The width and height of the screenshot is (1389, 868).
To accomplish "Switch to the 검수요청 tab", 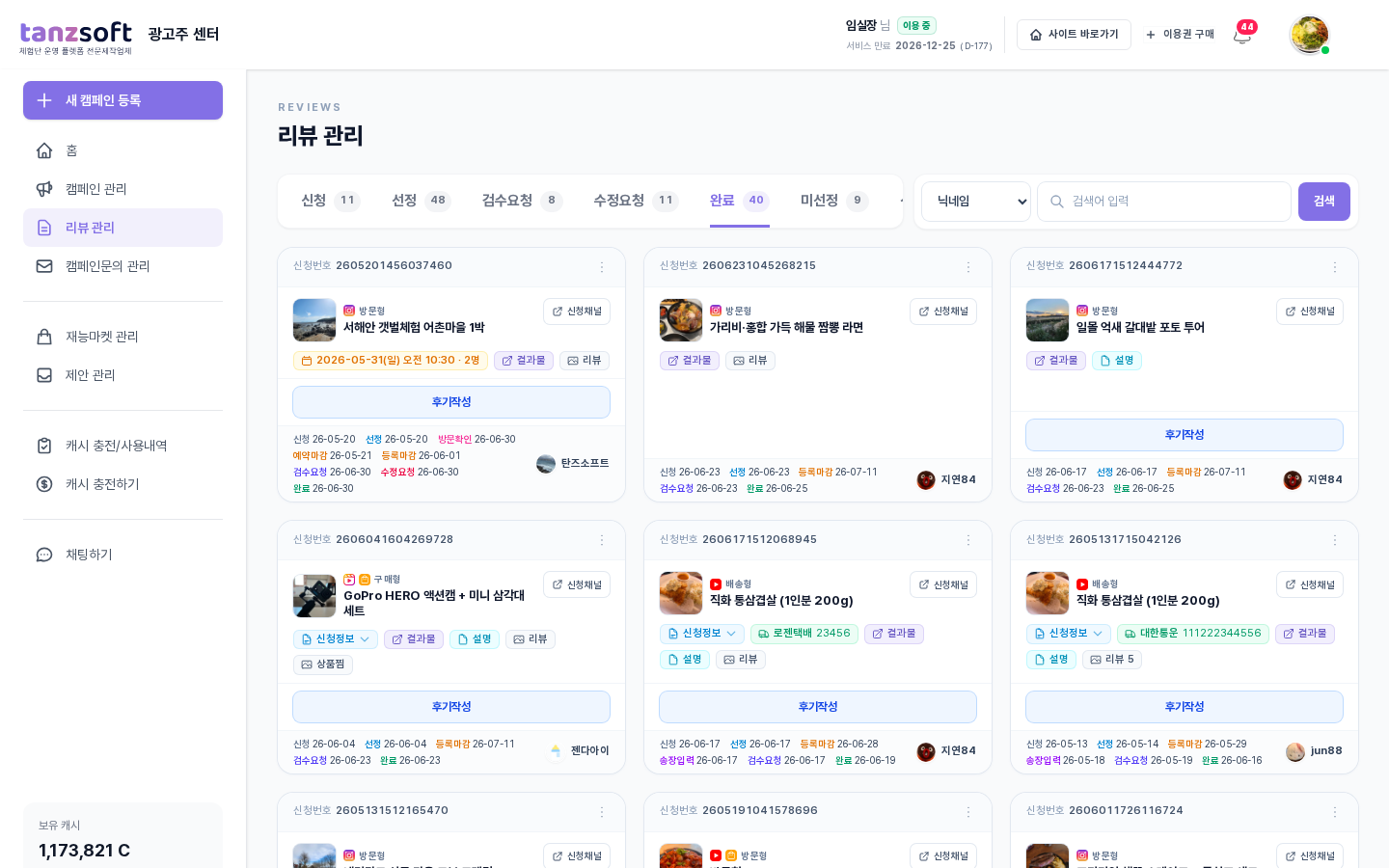I will [522, 201].
